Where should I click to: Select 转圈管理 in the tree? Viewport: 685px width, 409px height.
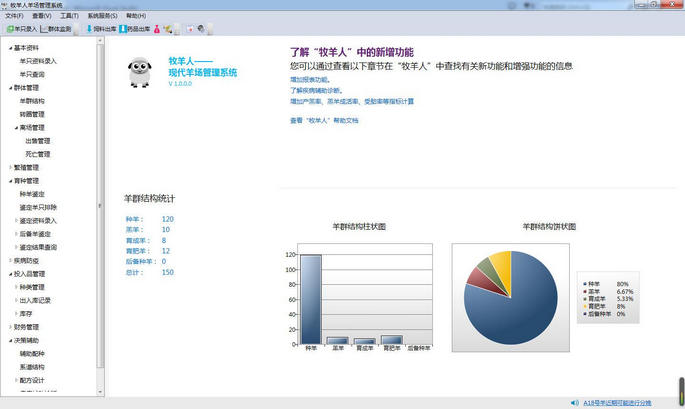click(x=32, y=114)
